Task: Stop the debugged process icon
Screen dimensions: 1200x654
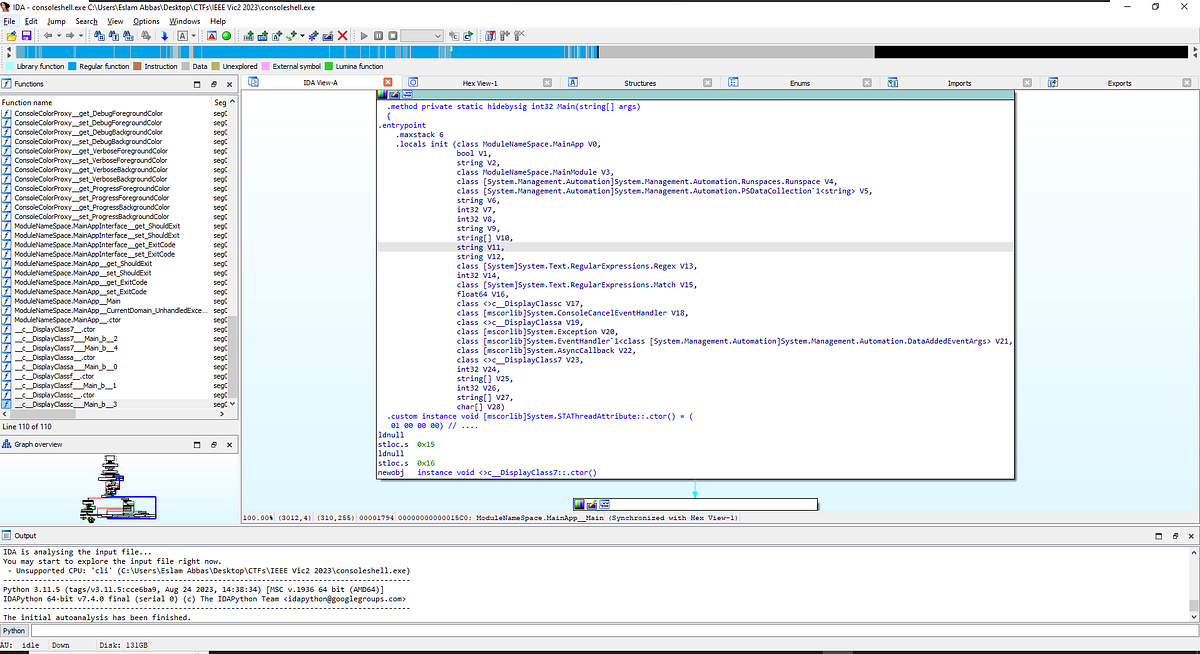Action: [x=391, y=36]
